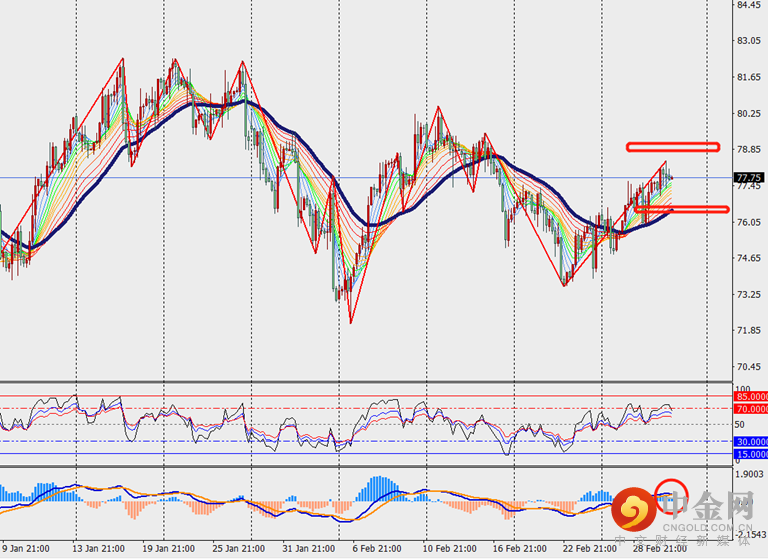The width and height of the screenshot is (768, 559).
Task: Click the 13 Jan 21:00 time label
Action: 97,549
